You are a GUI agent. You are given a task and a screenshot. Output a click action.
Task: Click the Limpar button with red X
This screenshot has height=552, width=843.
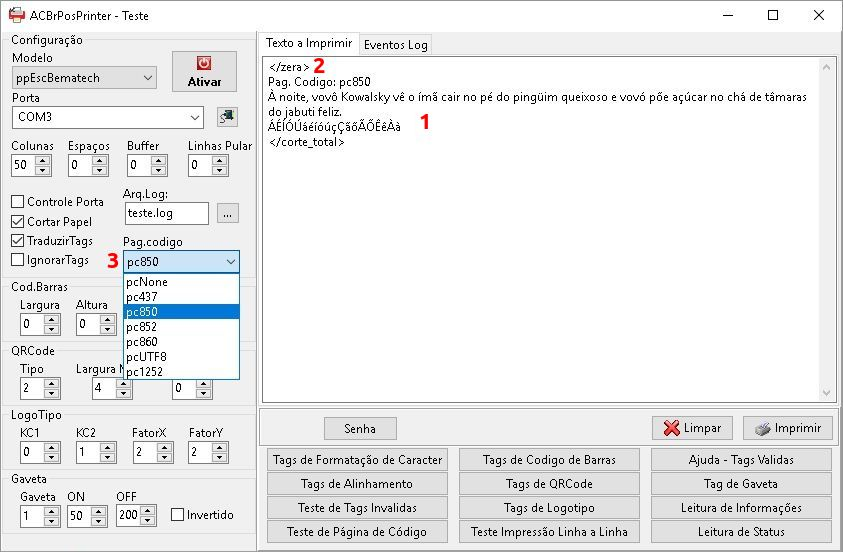692,428
